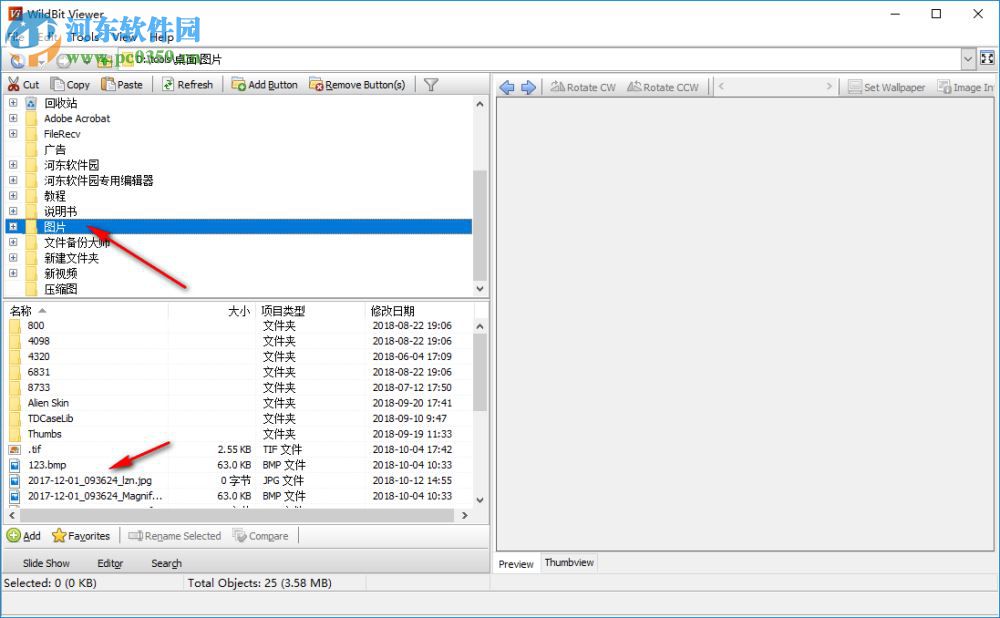The height and width of the screenshot is (618, 1000).
Task: Expand the 回收站 tree node
Action: coord(13,103)
